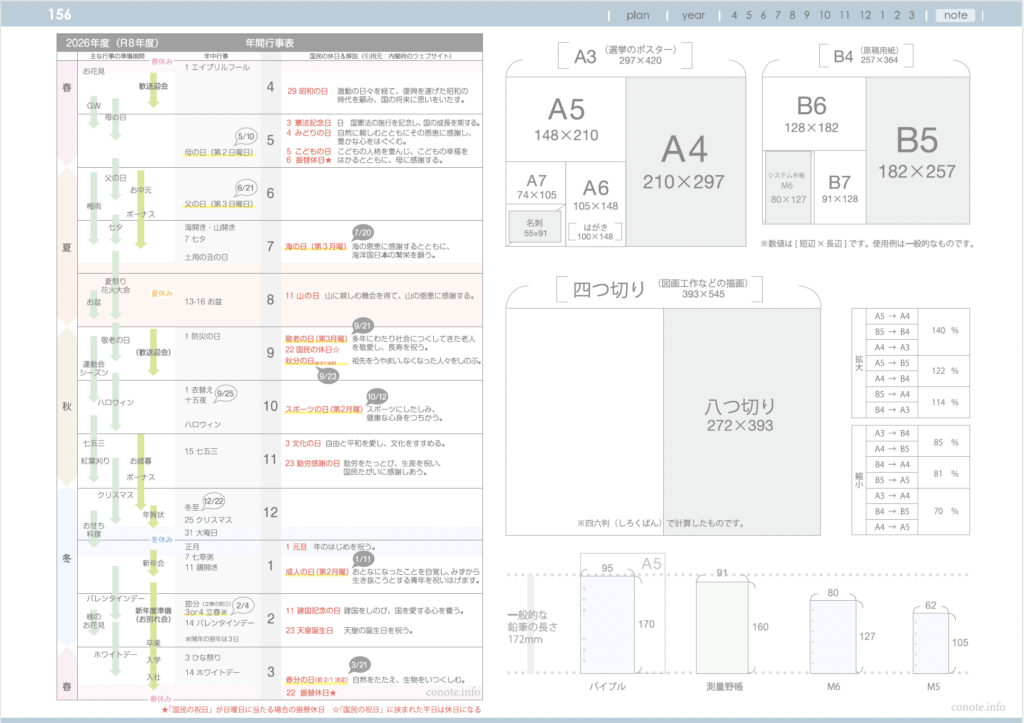This screenshot has height=723, width=1024.
Task: Click the 6/21 Father's Day date bubble
Action: pyautogui.click(x=246, y=187)
